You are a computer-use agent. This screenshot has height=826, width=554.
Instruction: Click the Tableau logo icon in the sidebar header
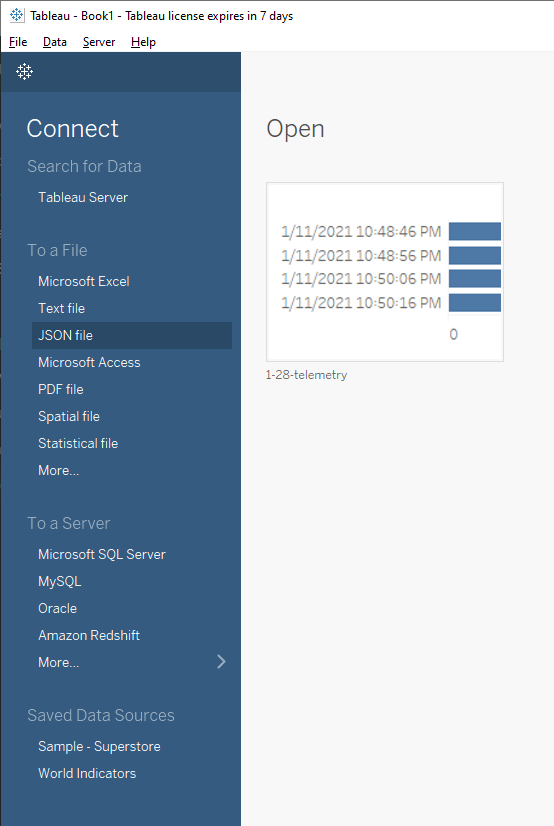click(x=24, y=71)
